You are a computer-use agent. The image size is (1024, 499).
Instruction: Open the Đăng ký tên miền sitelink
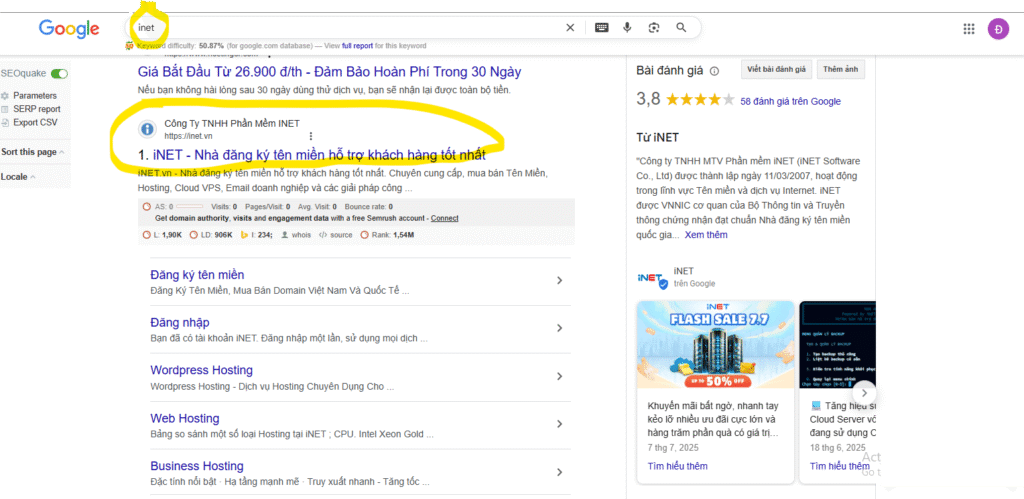tap(197, 274)
